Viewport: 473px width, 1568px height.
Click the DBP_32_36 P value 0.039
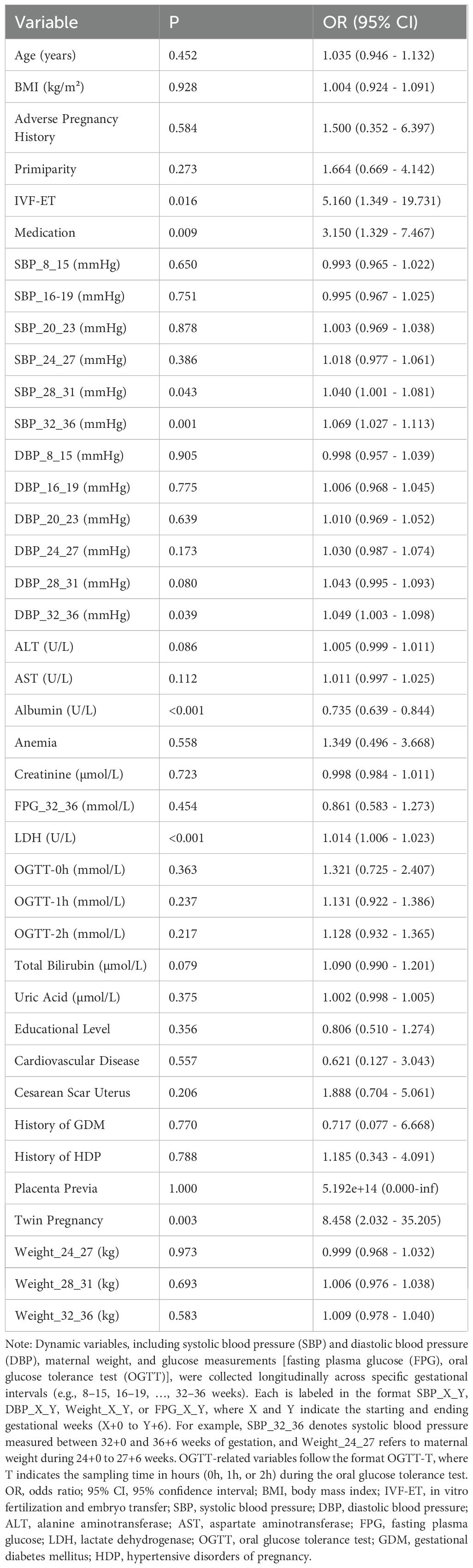tap(183, 615)
